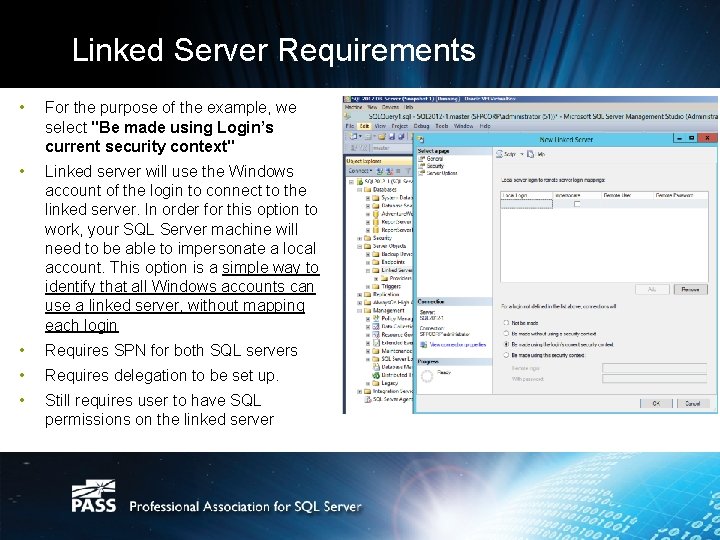Click the Save All icon in SSMS toolbar
This screenshot has height=540, width=720.
tap(401, 136)
